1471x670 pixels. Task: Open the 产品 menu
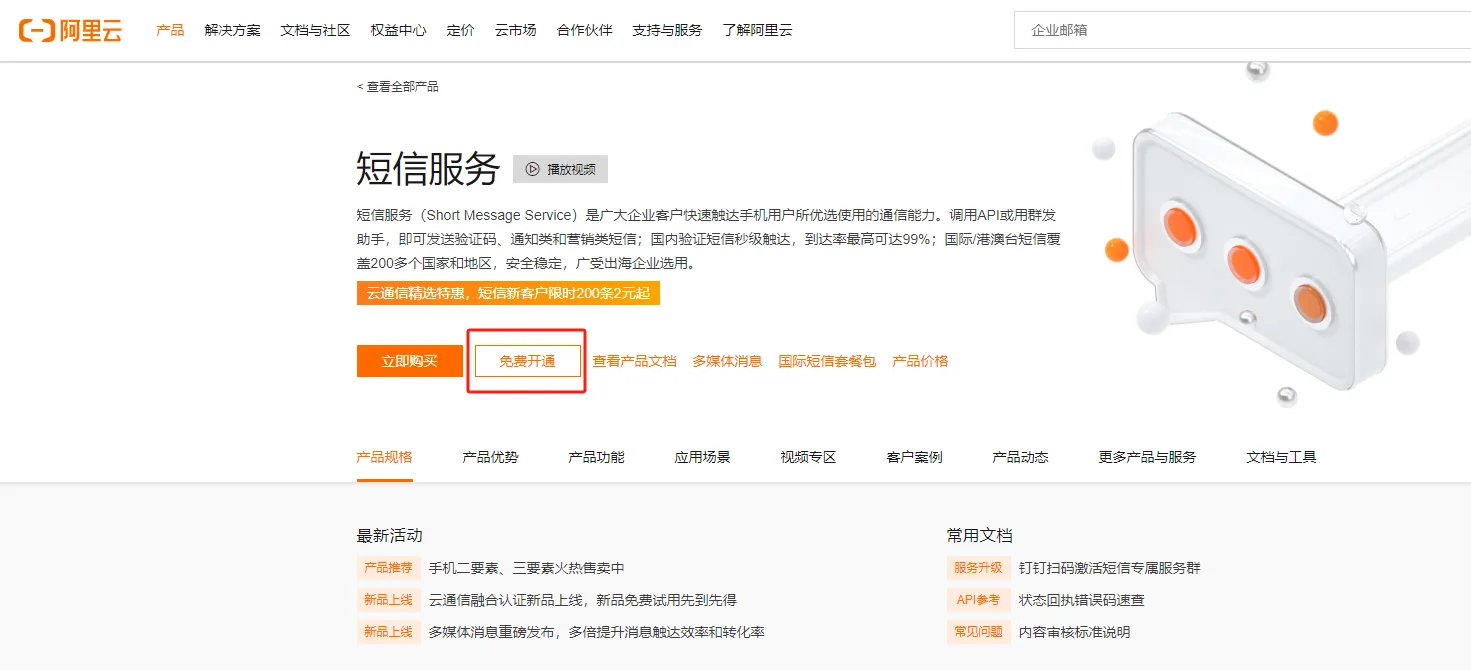170,30
